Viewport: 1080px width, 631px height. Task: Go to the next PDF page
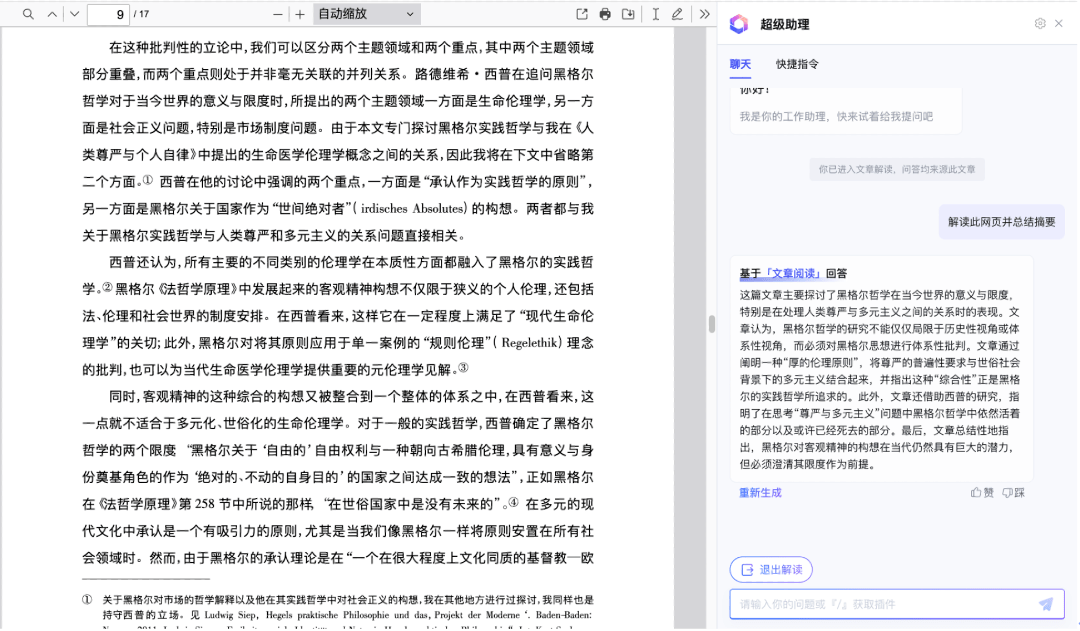pos(74,14)
